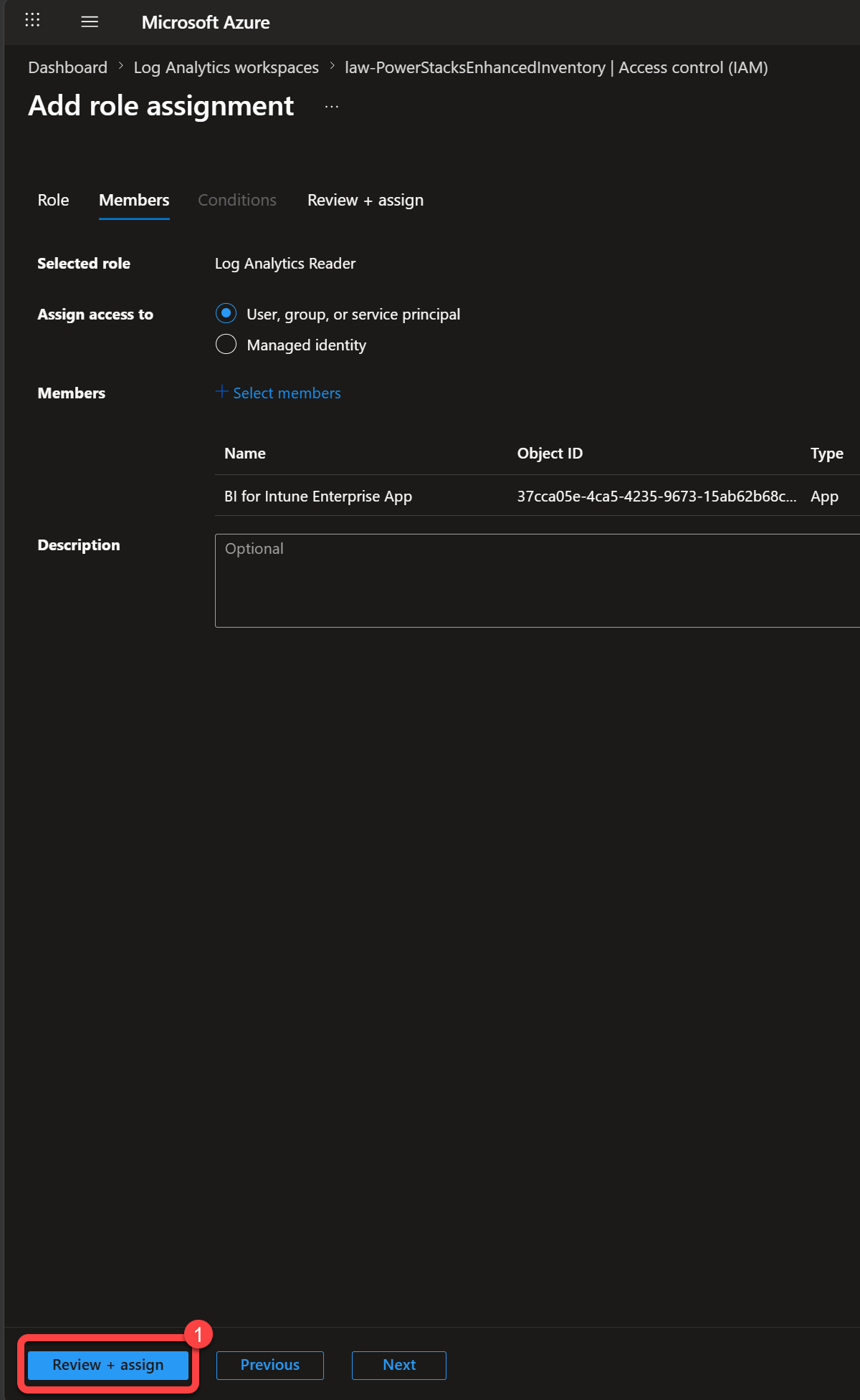Click the Object ID column header

coord(550,453)
